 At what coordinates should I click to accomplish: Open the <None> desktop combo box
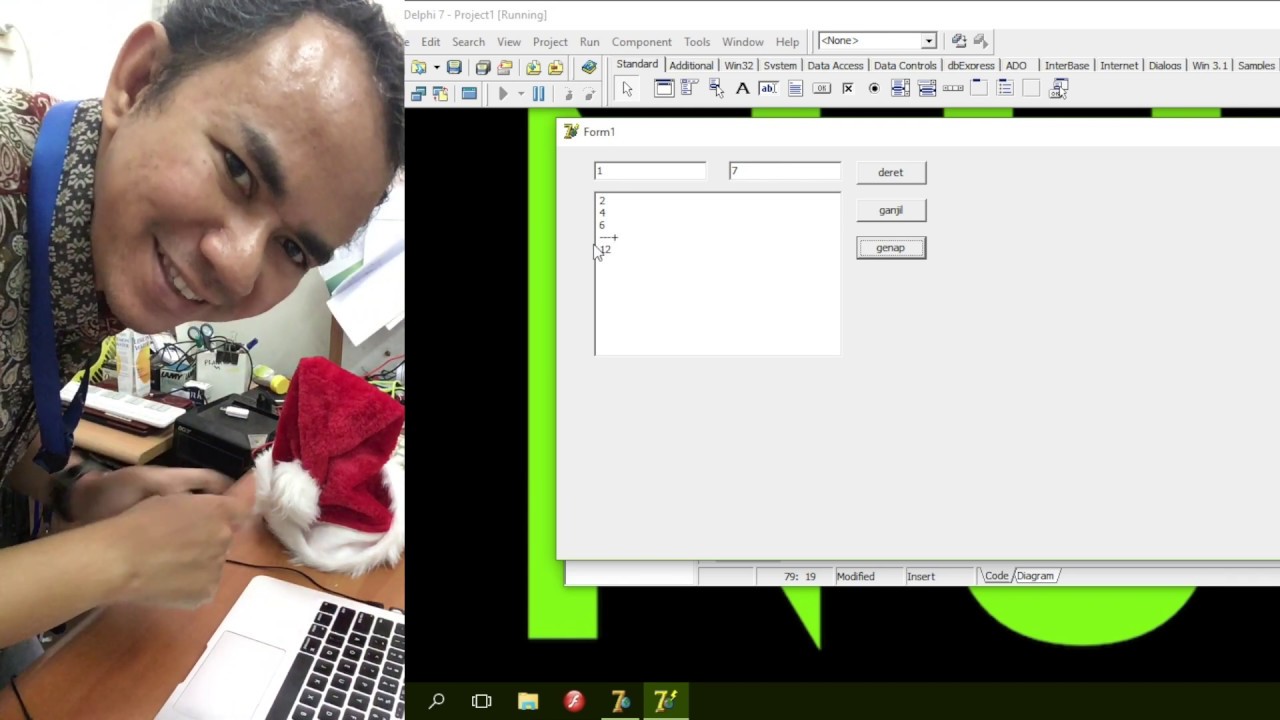pos(877,41)
